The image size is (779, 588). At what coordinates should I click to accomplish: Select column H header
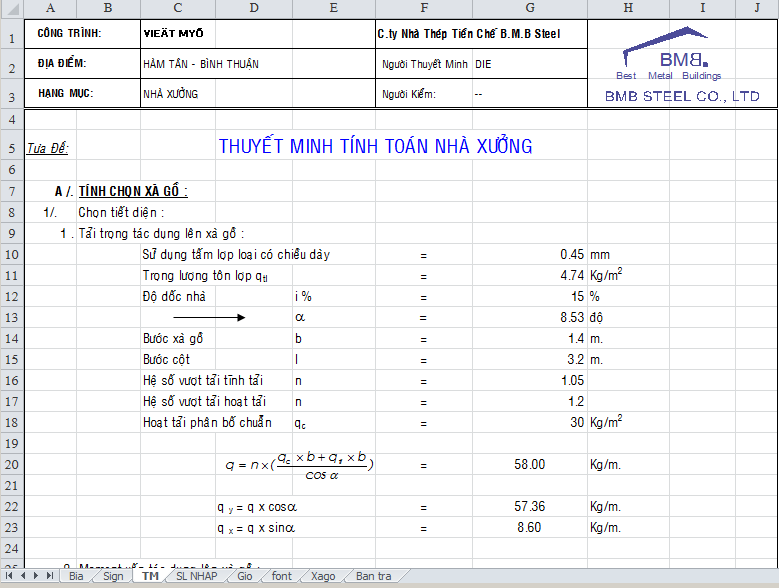click(628, 8)
